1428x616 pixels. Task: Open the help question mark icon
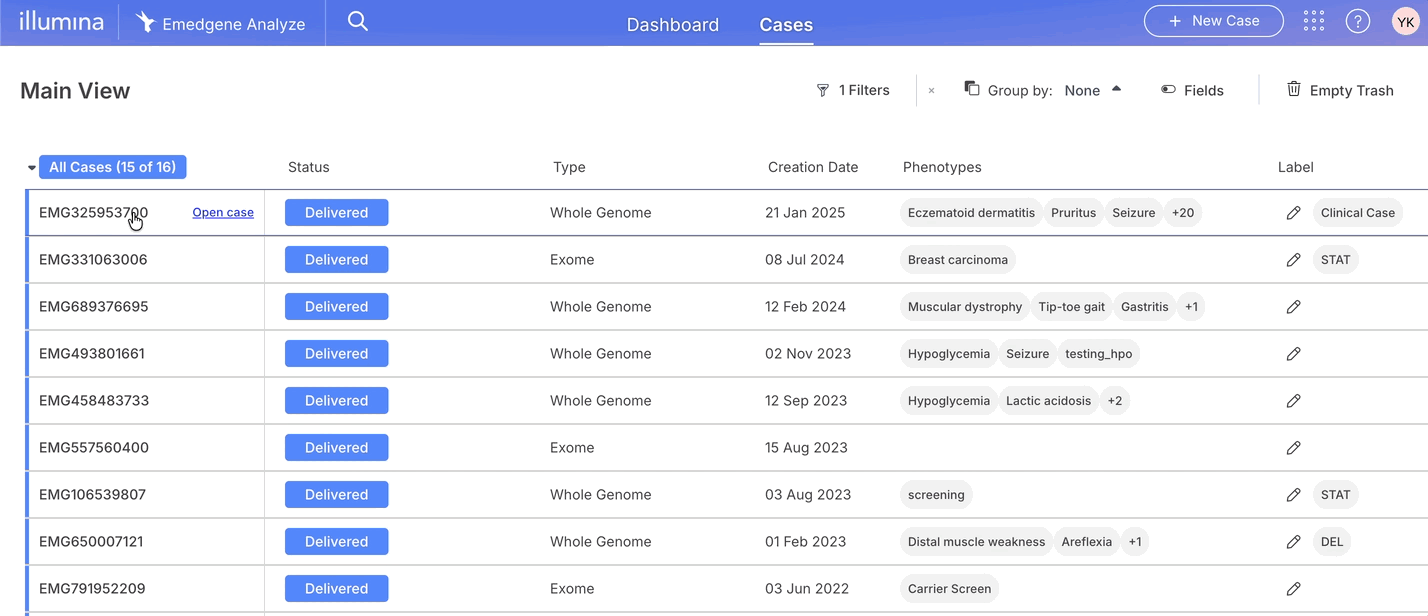point(1357,21)
